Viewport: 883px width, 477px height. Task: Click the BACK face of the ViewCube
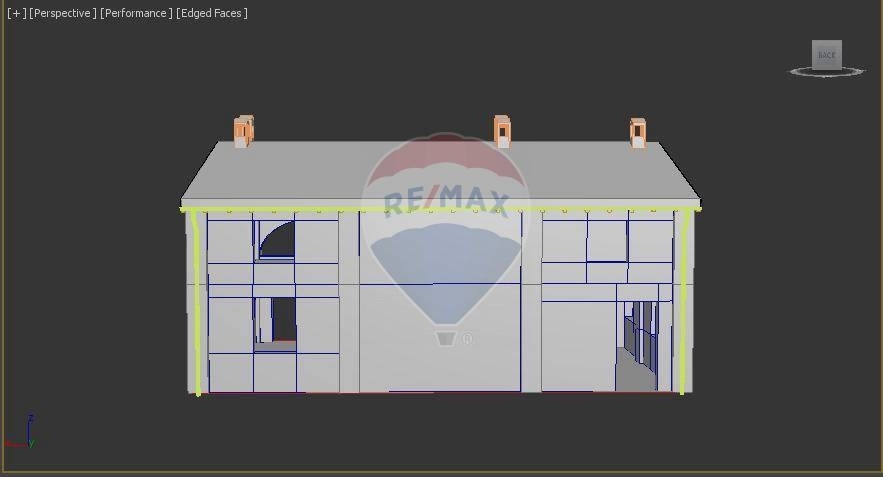point(826,54)
